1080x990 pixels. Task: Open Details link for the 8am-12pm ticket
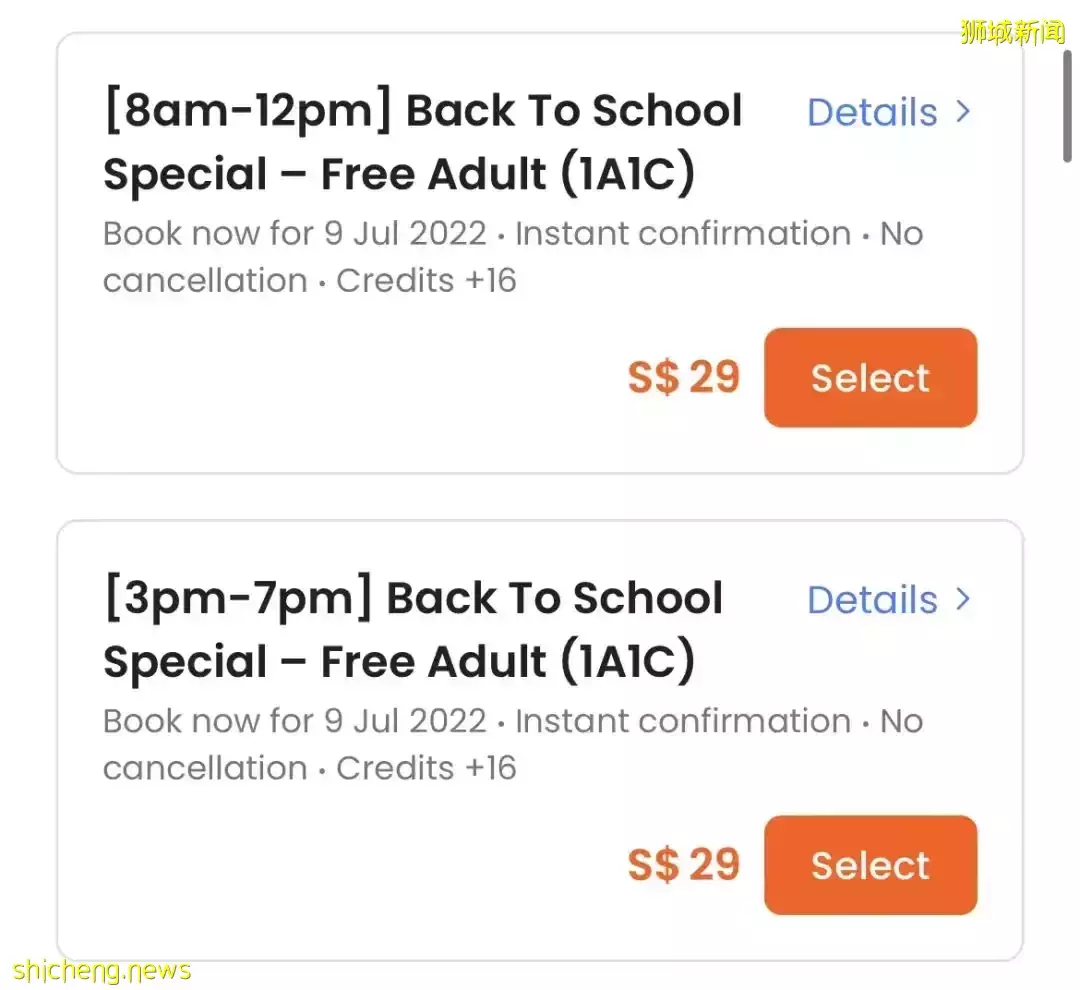point(872,113)
